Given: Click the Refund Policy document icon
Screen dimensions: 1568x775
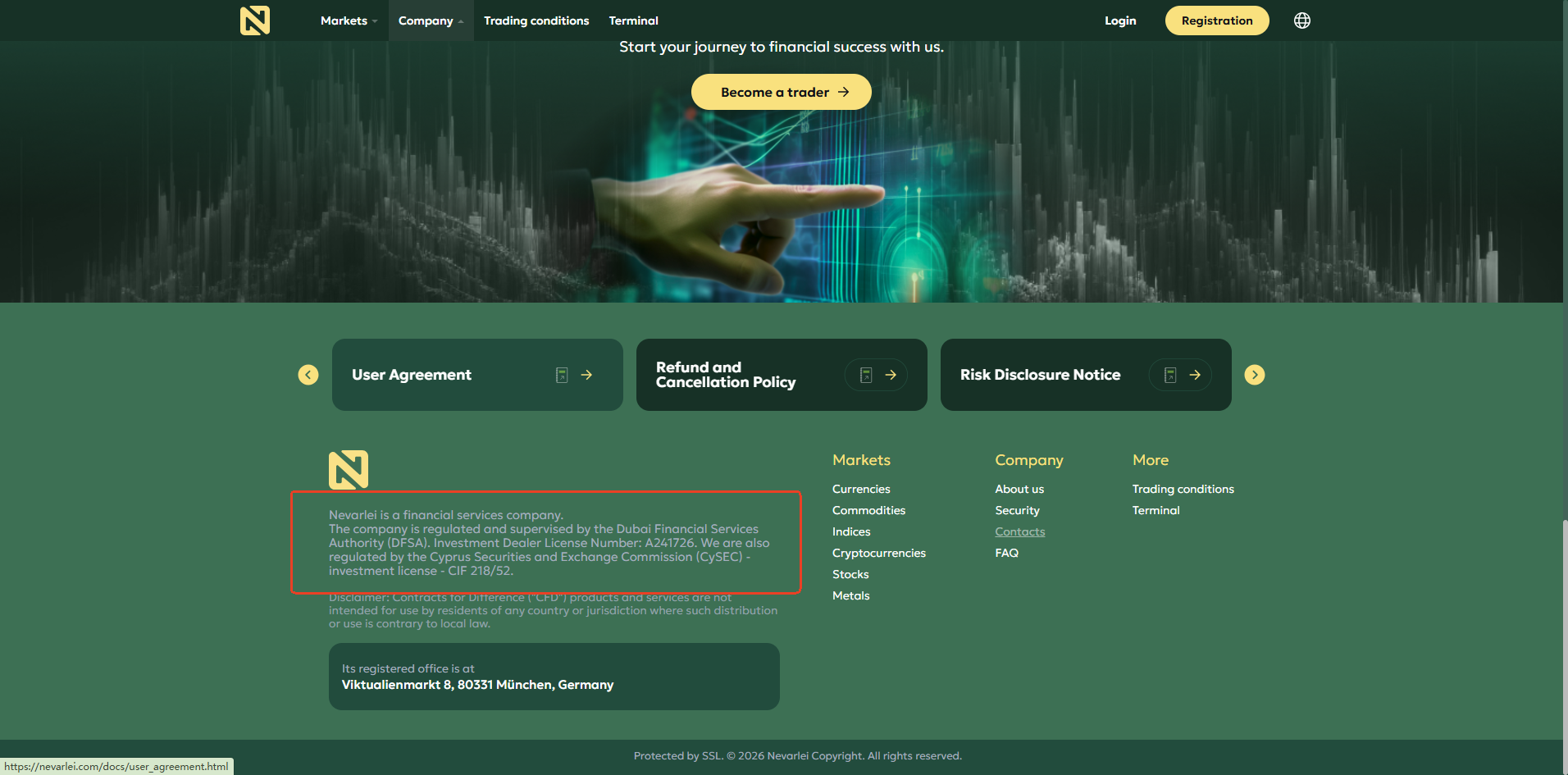Looking at the screenshot, I should pyautogui.click(x=865, y=375).
